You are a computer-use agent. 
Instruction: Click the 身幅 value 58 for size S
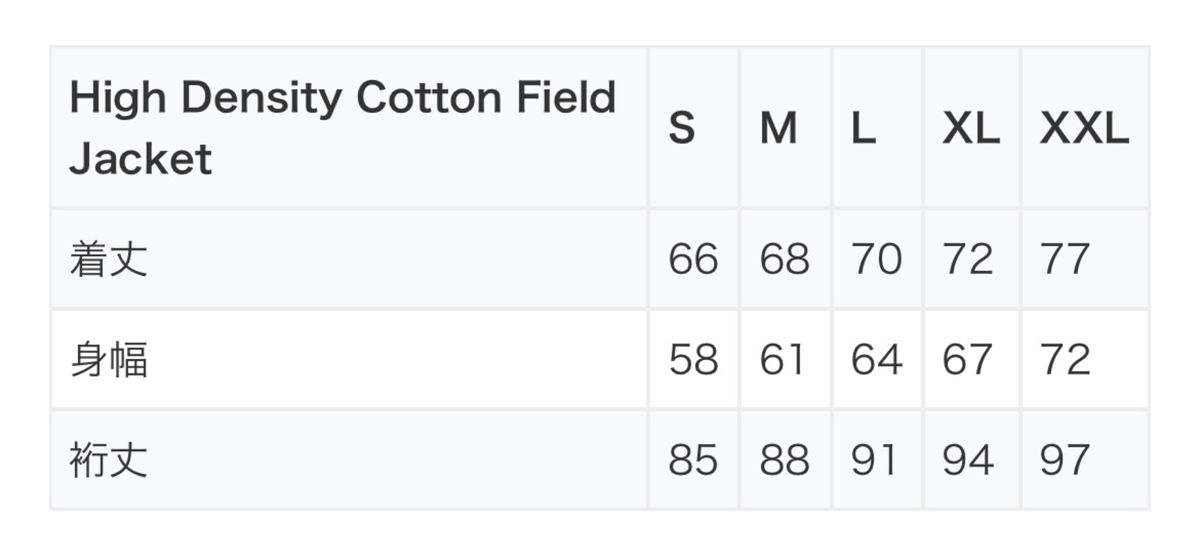693,359
